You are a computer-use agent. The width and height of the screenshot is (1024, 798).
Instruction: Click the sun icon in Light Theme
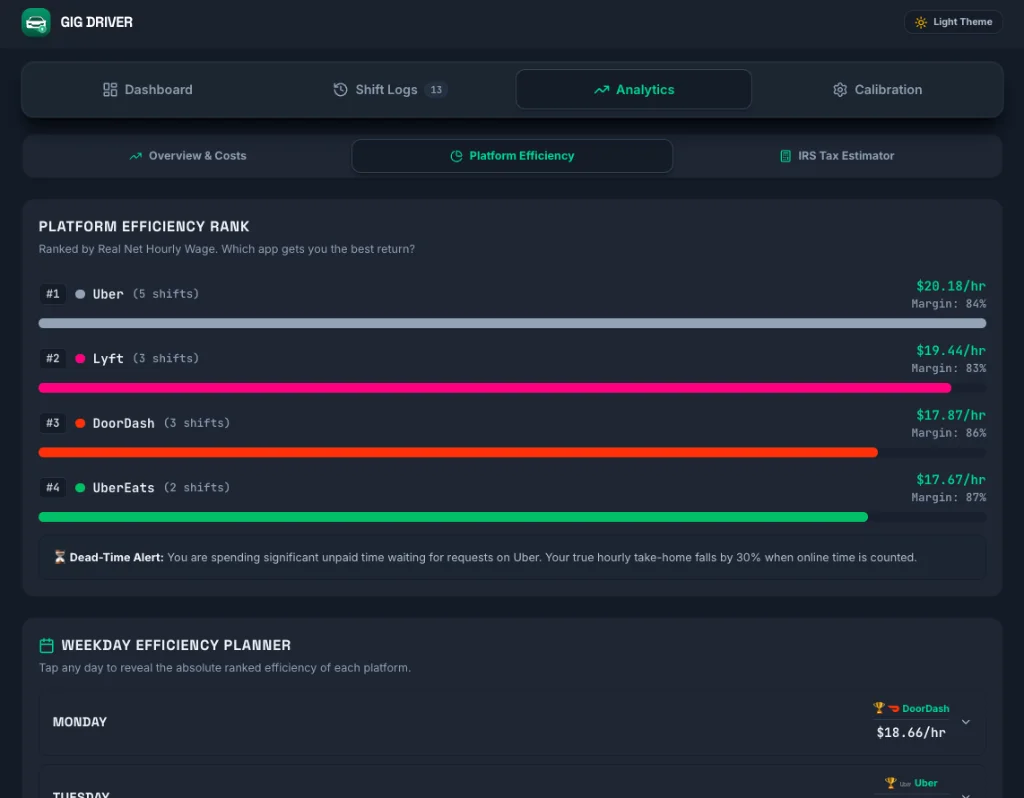tap(921, 22)
